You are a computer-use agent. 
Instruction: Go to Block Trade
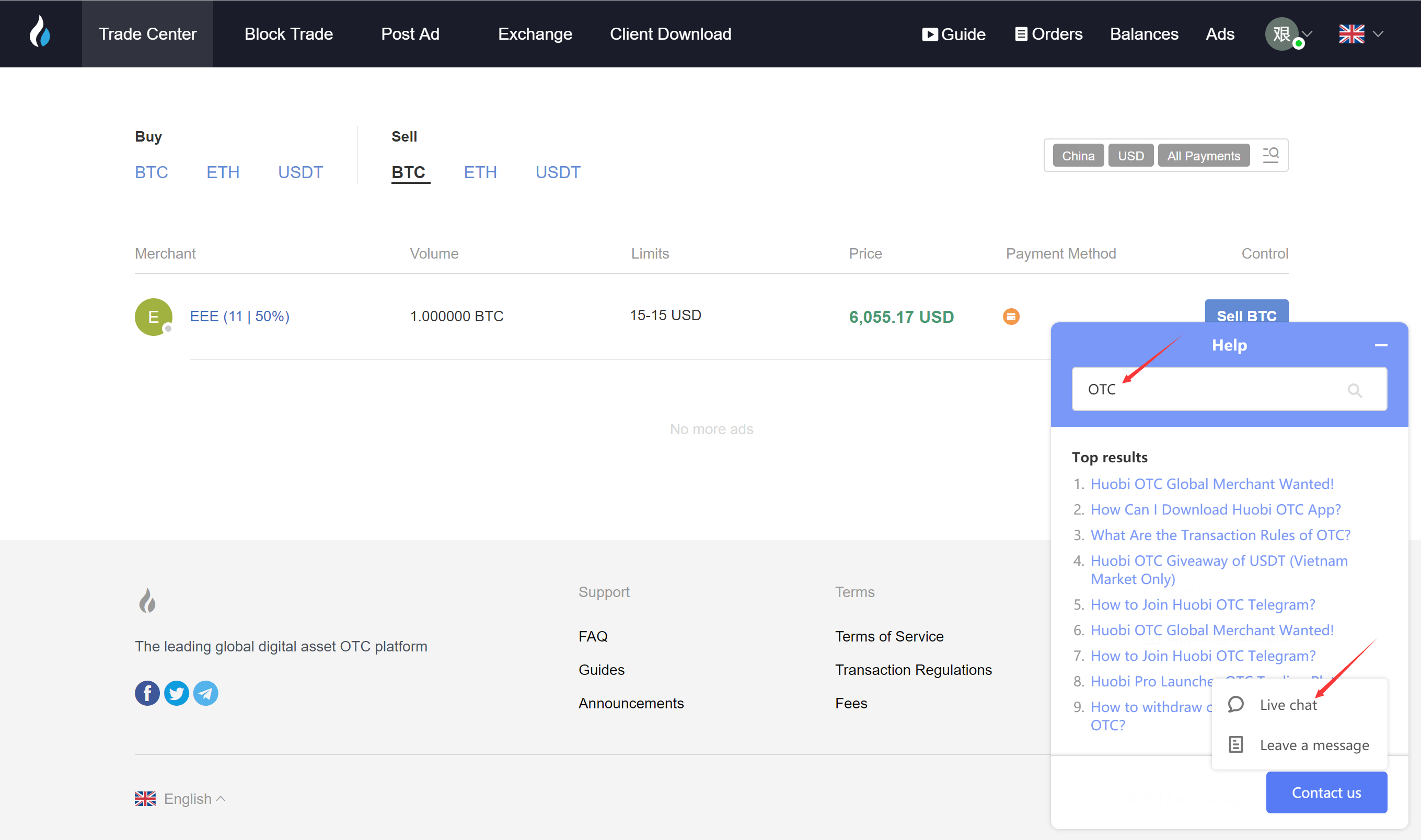tap(288, 34)
